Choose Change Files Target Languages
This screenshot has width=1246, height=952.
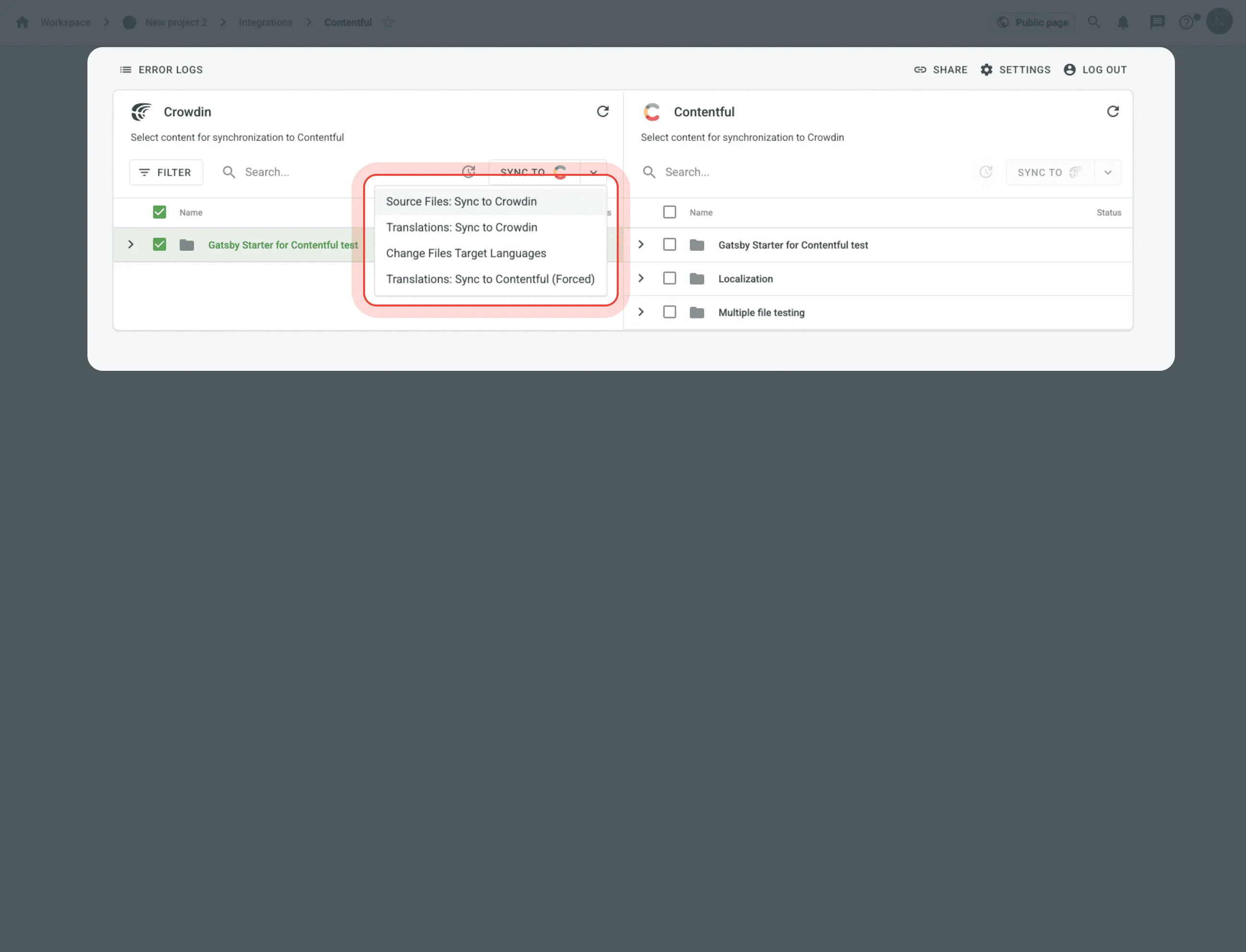(466, 253)
